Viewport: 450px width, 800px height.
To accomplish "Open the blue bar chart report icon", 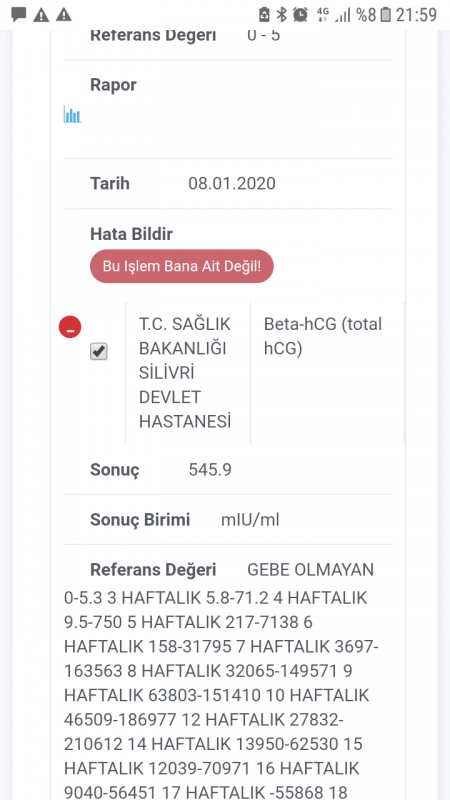I will coord(72,114).
